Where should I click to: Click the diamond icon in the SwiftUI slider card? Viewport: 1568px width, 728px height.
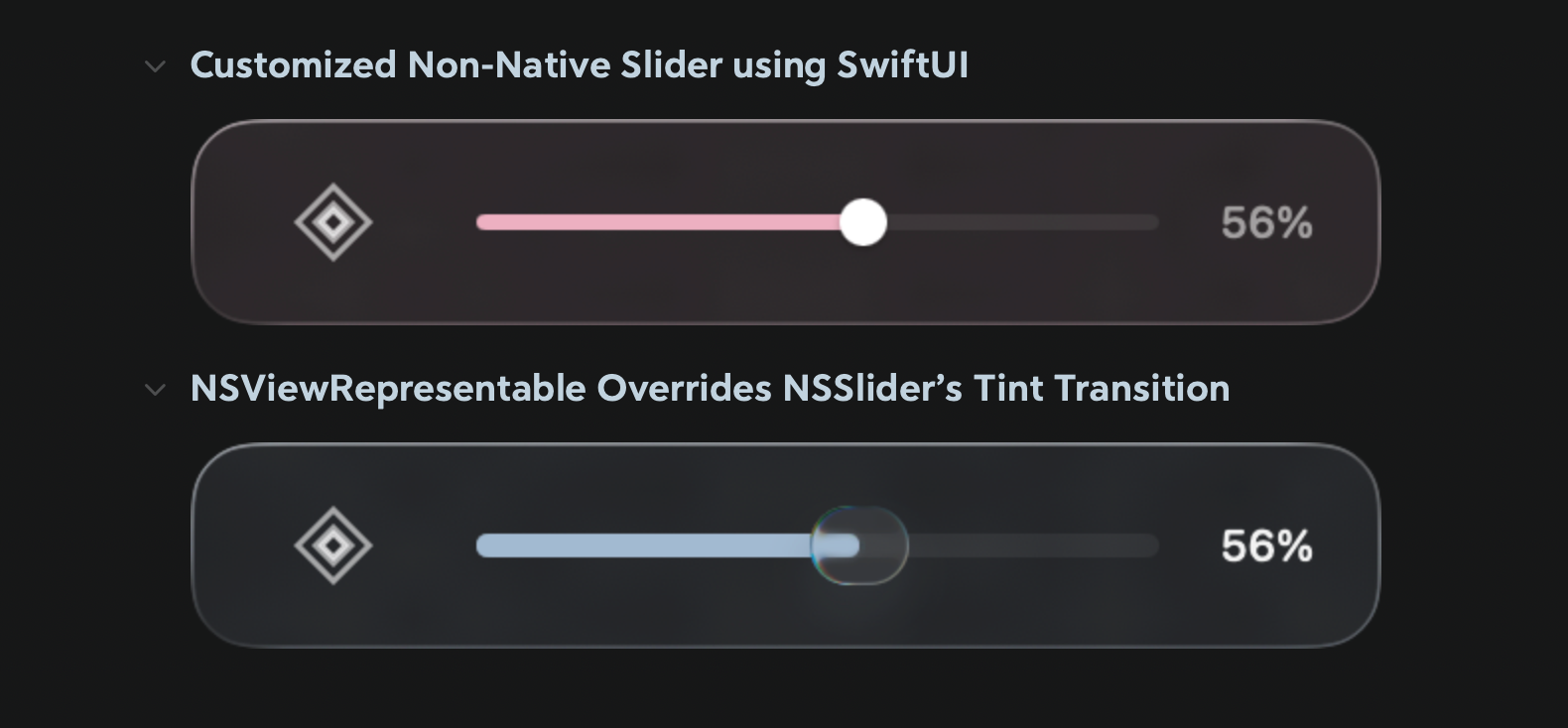coord(333,222)
